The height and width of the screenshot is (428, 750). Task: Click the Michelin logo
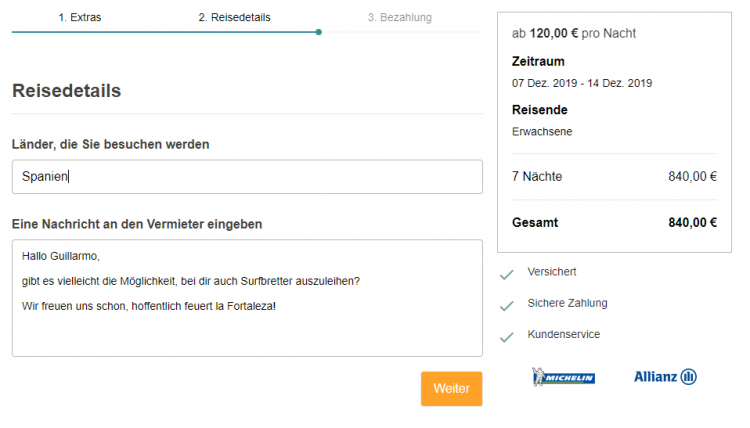[563, 377]
